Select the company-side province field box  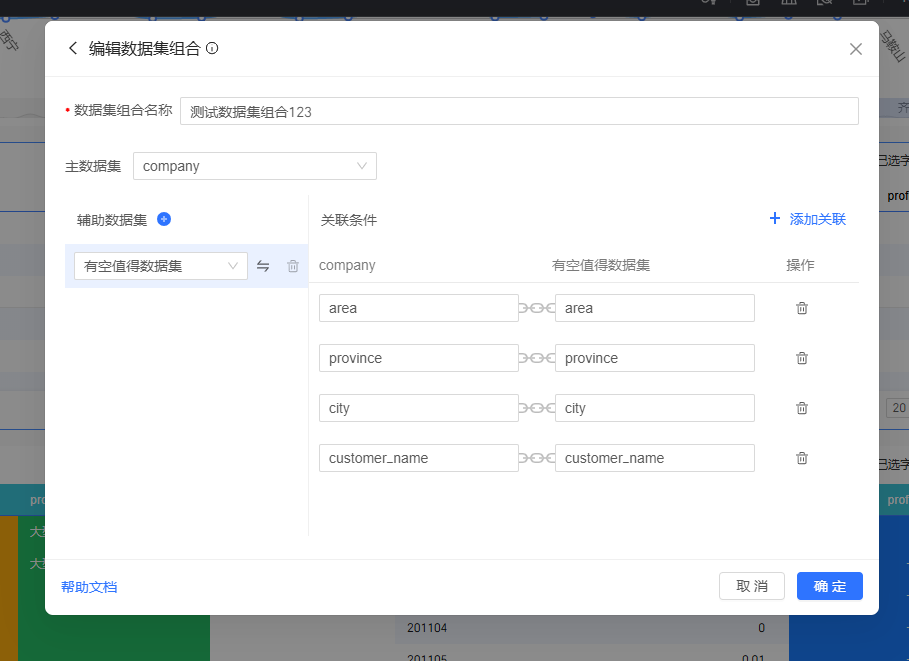[418, 358]
